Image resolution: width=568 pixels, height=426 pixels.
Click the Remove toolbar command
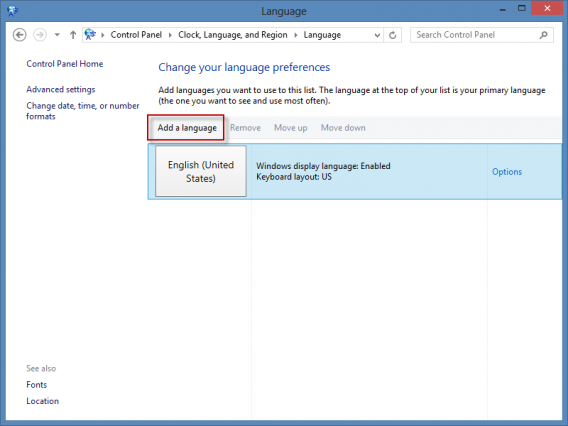click(x=245, y=128)
